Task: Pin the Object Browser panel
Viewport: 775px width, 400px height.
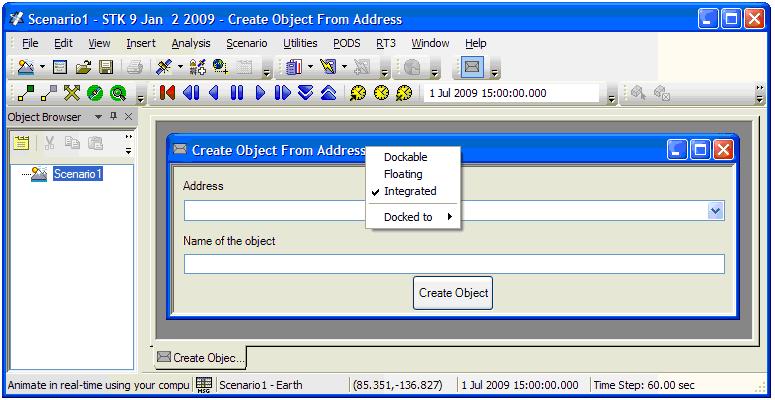Action: coord(113,117)
